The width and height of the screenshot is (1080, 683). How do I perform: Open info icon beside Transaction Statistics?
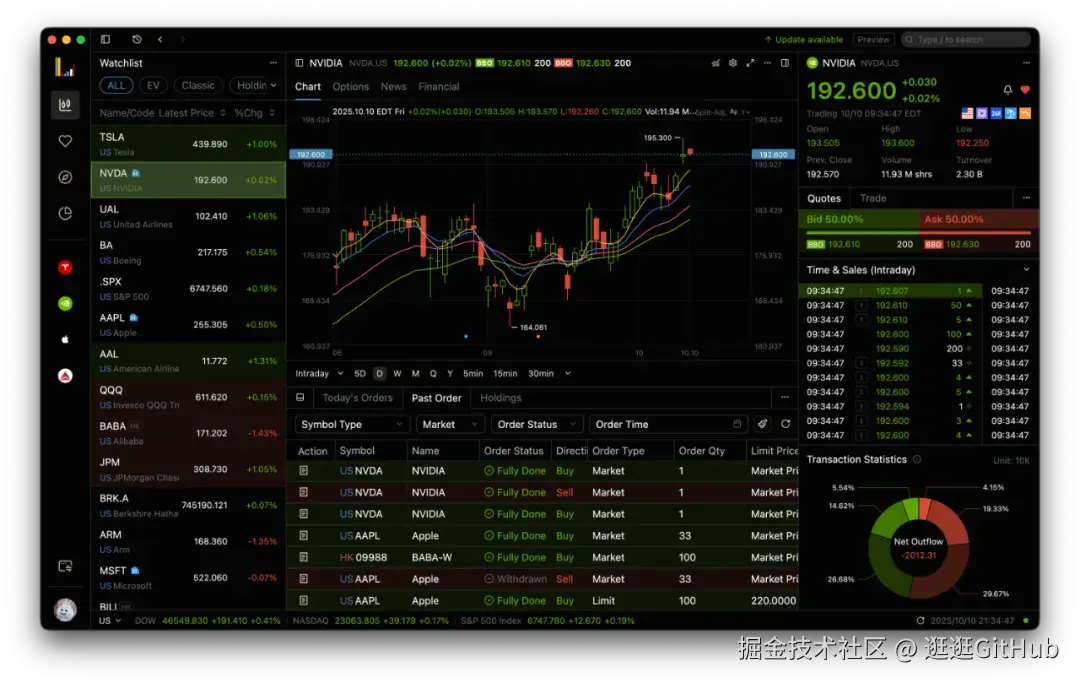(x=917, y=459)
